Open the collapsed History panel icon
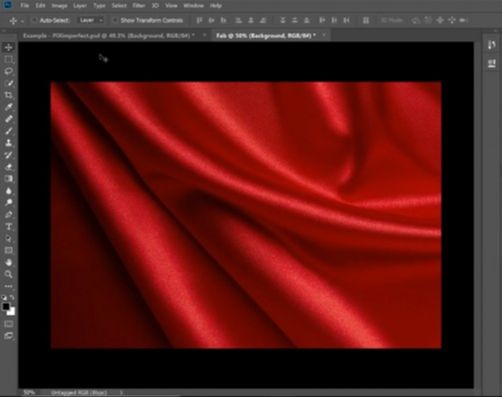Image resolution: width=502 pixels, height=397 pixels. 492,45
